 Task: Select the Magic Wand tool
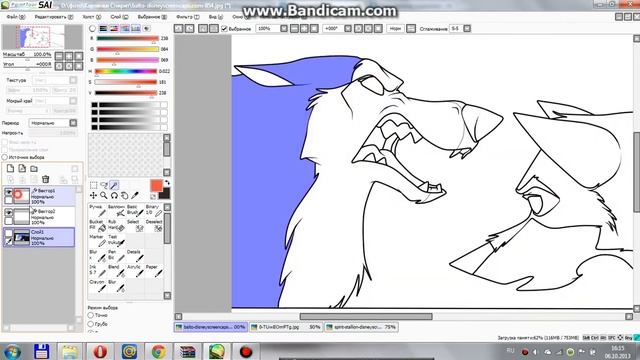[x=114, y=185]
